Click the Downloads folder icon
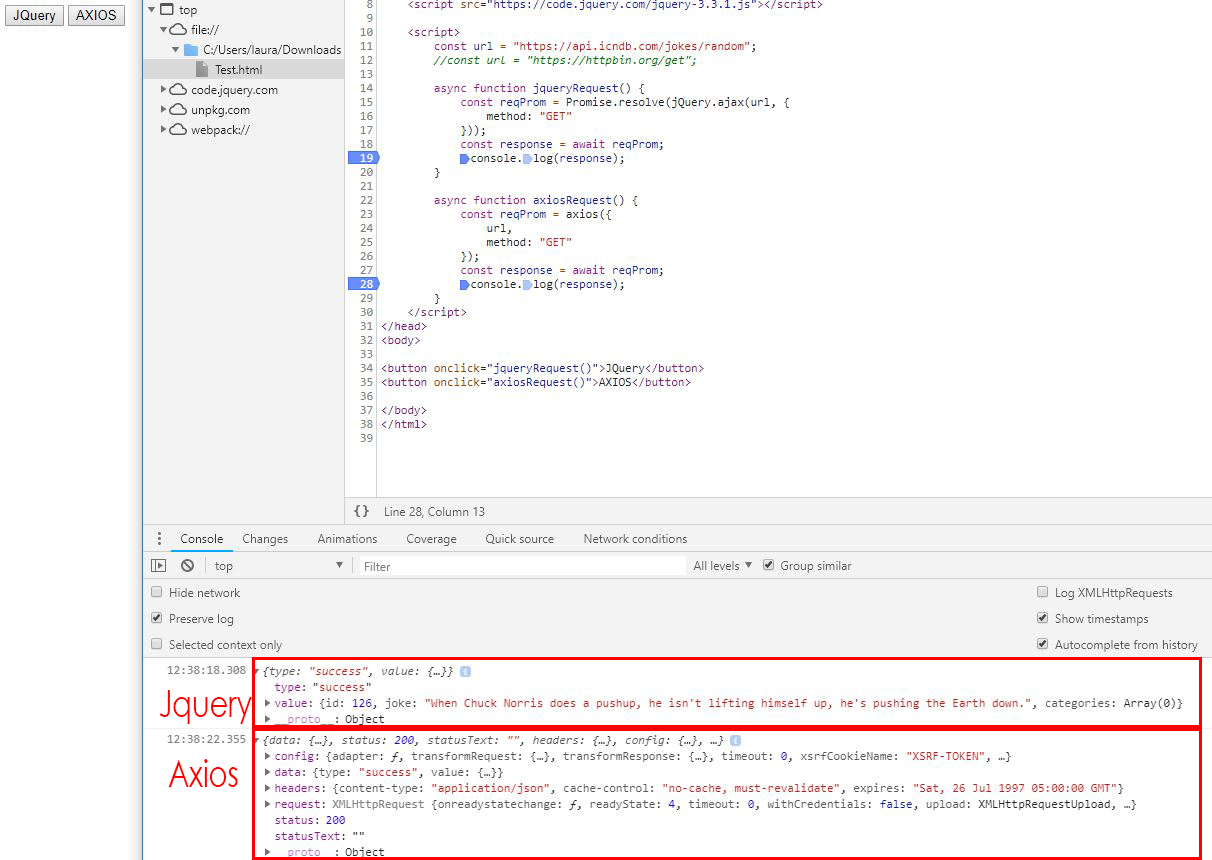Viewport: 1212px width, 860px height. coord(191,49)
